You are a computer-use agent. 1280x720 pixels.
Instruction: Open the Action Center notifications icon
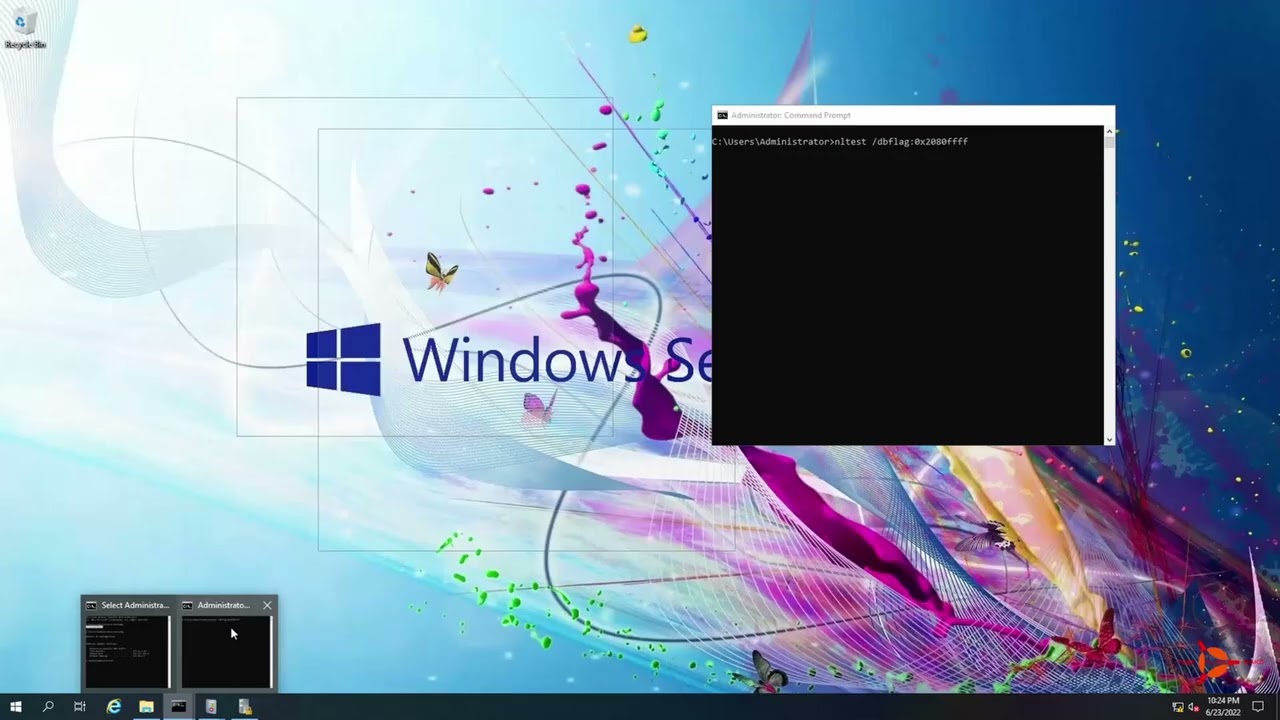[1258, 706]
